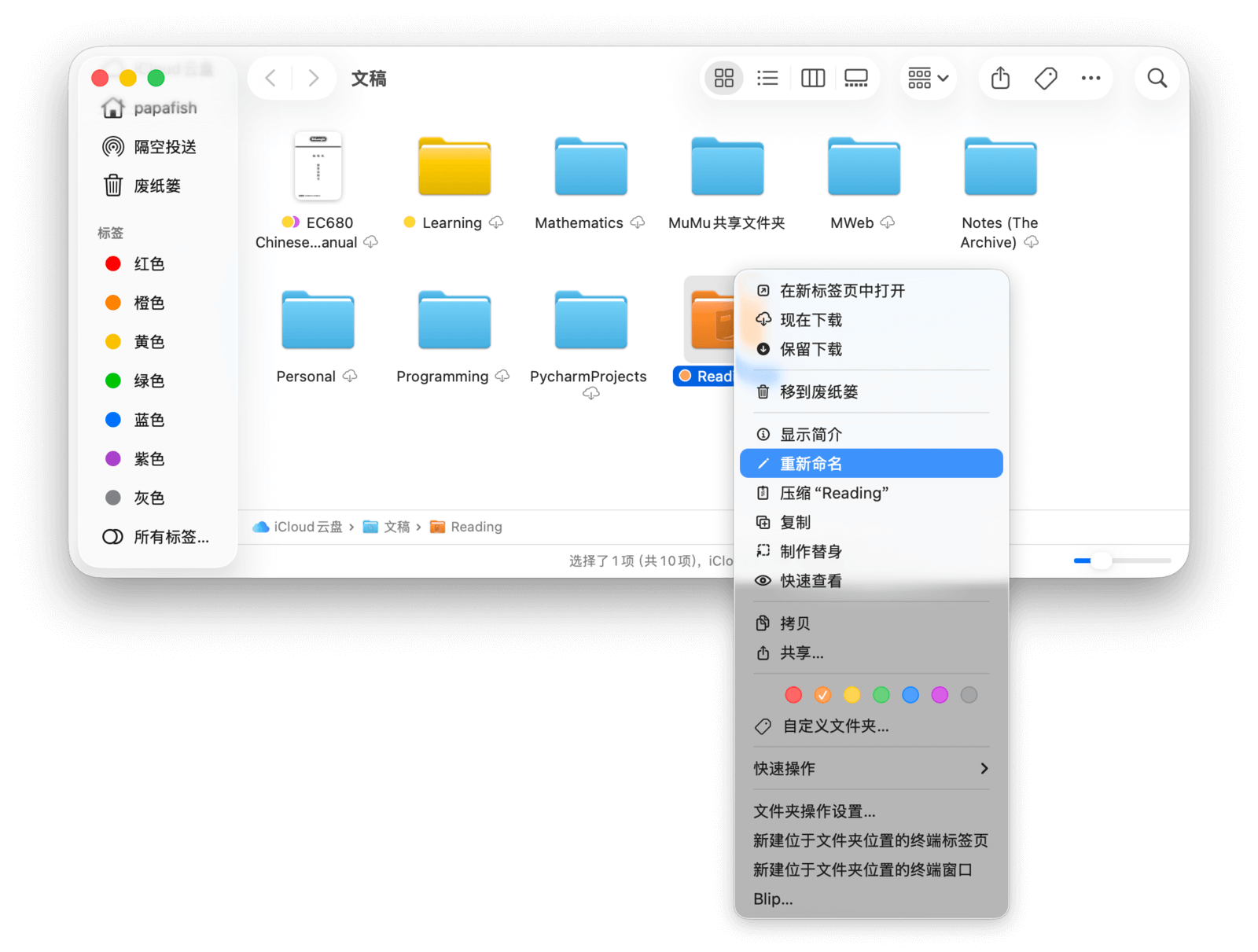
Task: Switch to gallery view layout
Action: [x=855, y=78]
